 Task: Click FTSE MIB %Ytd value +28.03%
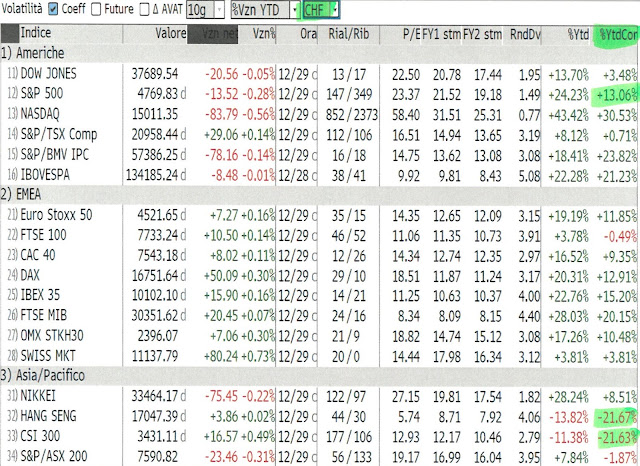[x=568, y=316]
